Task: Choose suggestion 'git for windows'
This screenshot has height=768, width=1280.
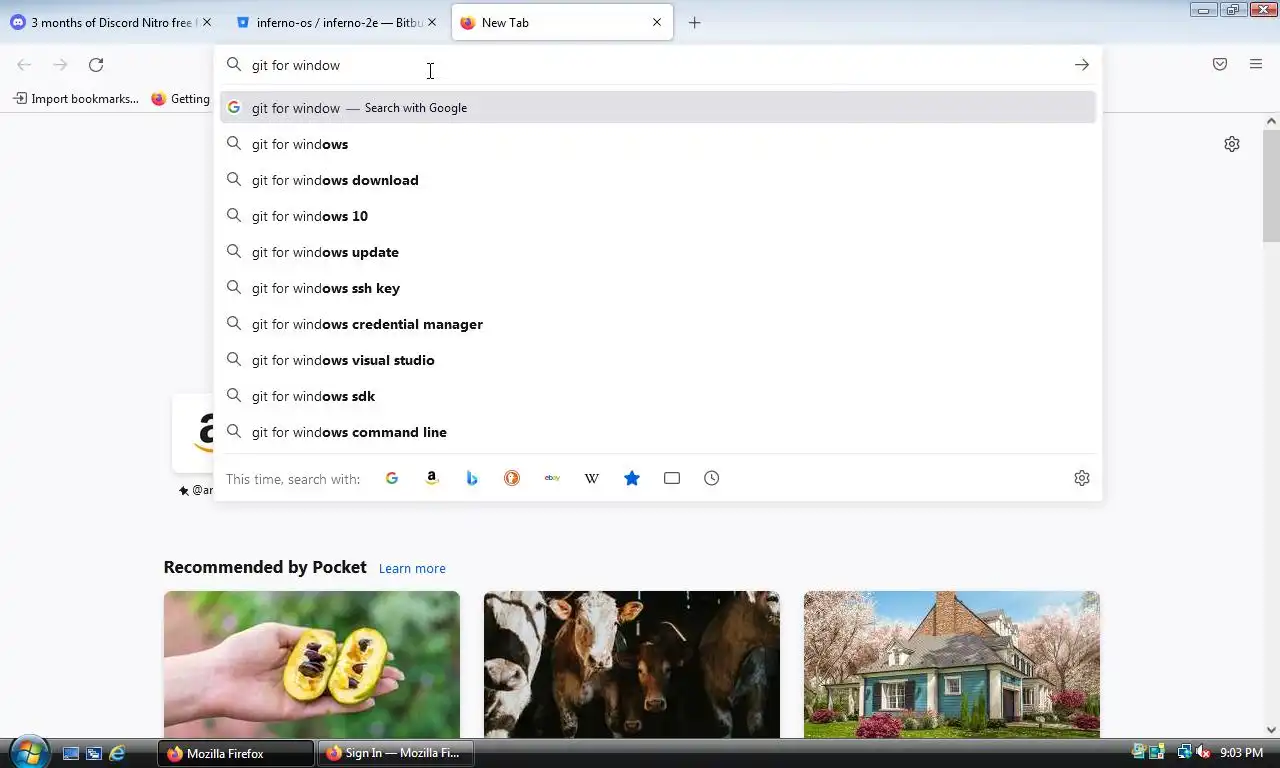Action: coord(658,144)
